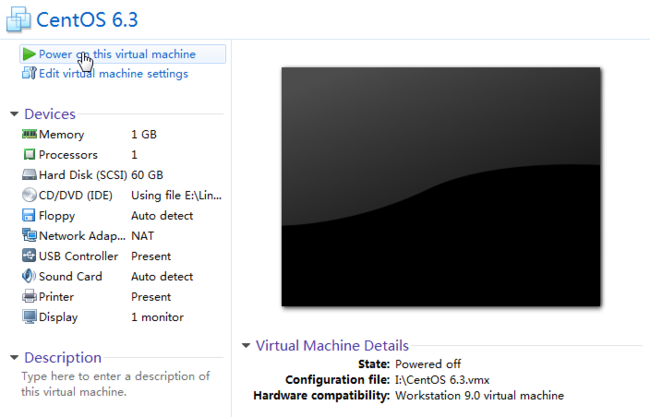650x417 pixels.
Task: Click the Devices section heading
Action: click(x=50, y=114)
